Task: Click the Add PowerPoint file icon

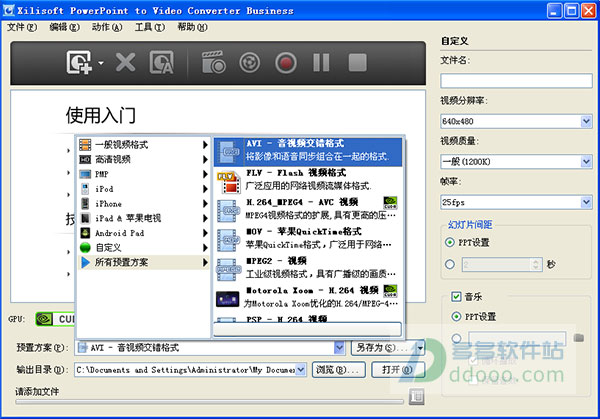Action: click(79, 62)
